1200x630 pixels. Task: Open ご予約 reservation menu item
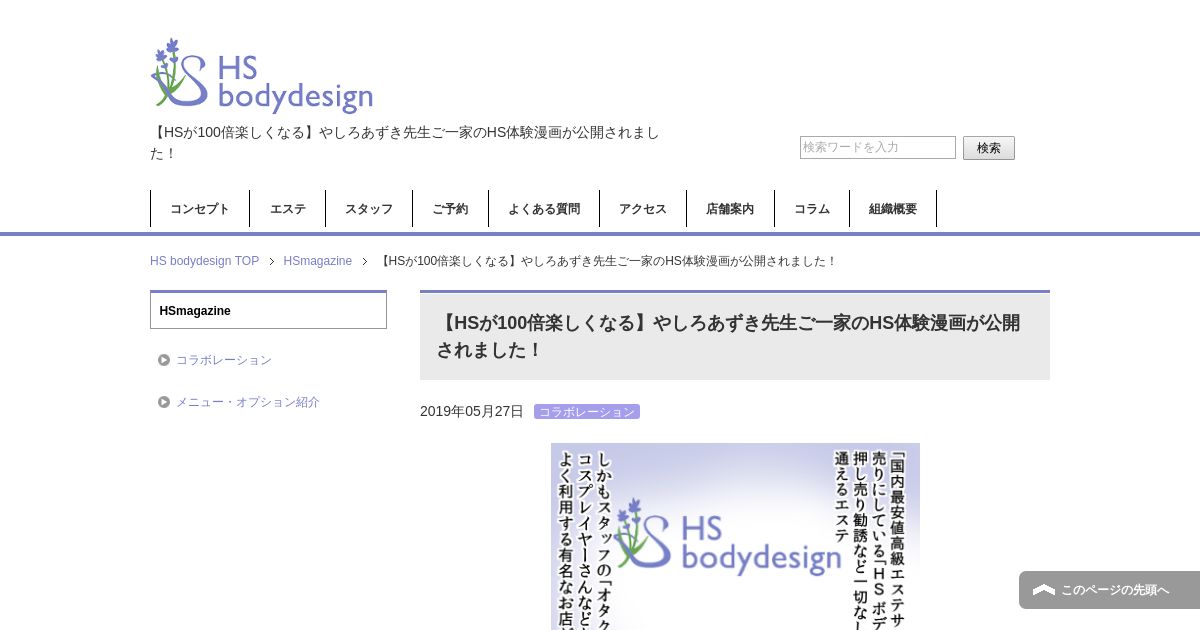click(450, 209)
